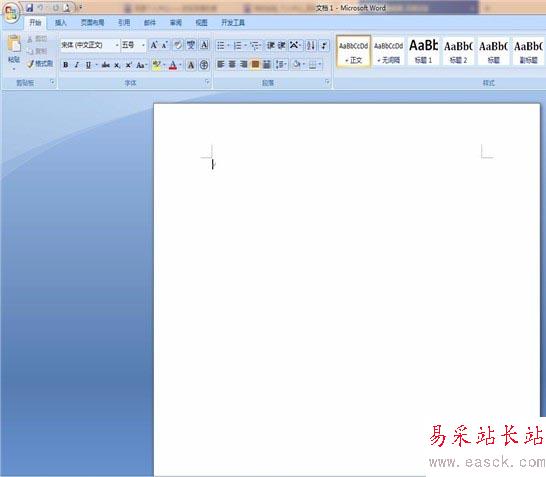Open the font color dropdown arrow

click(x=180, y=65)
